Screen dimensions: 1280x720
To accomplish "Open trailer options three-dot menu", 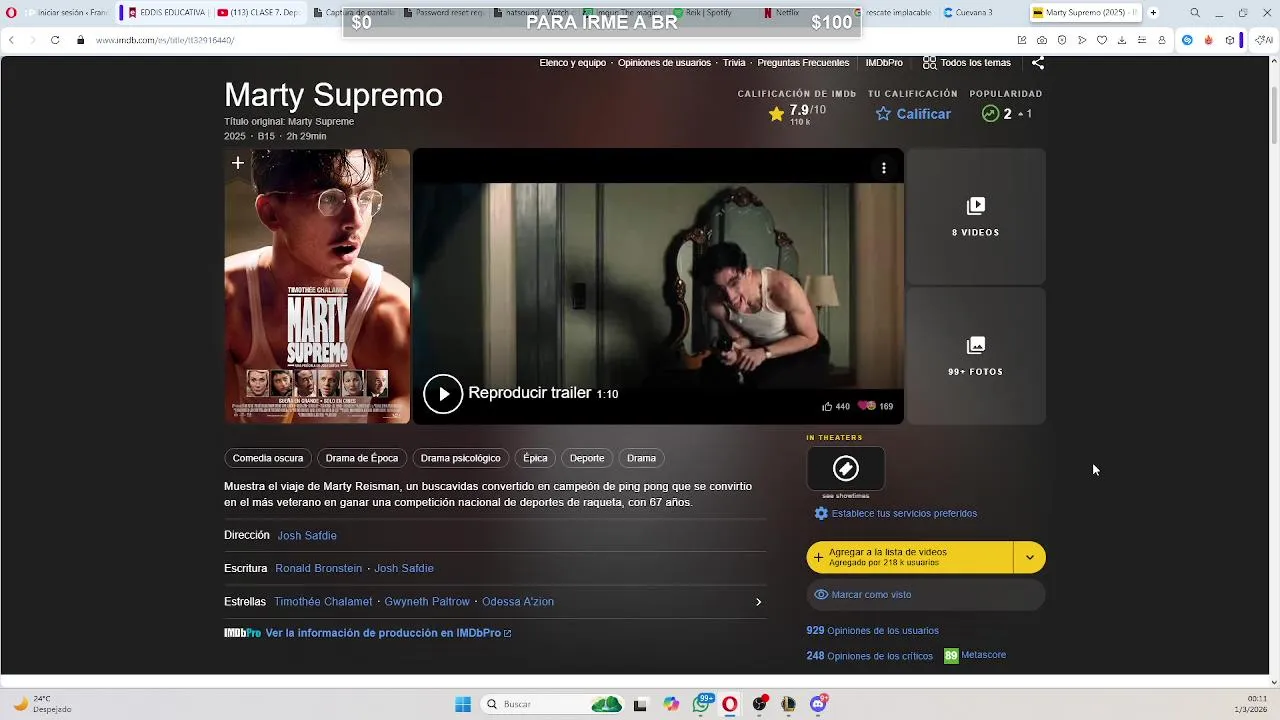I will pyautogui.click(x=884, y=168).
